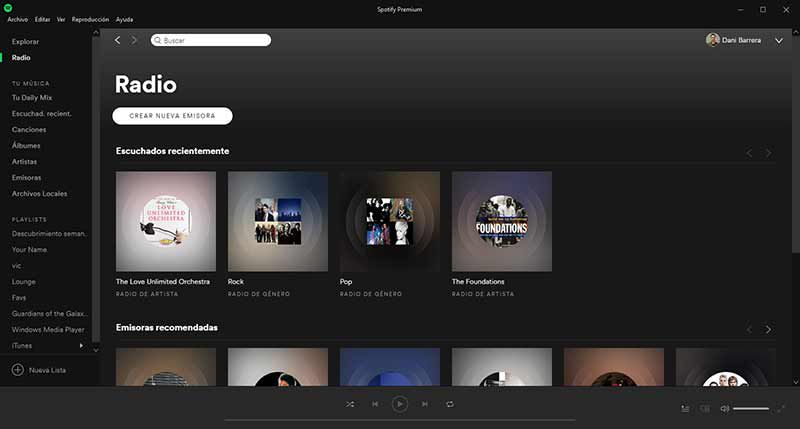Start playback with the play button
Image resolution: width=800 pixels, height=429 pixels.
[399, 404]
